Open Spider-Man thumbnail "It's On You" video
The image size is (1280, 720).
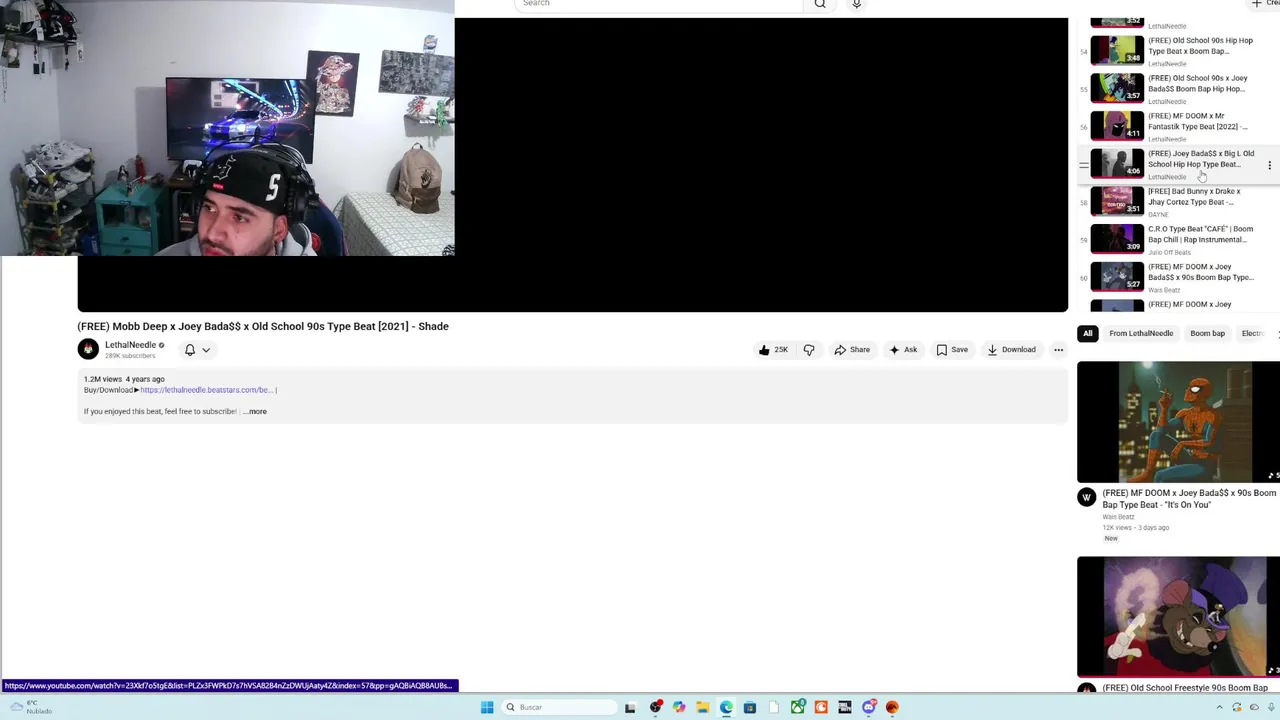point(1178,422)
